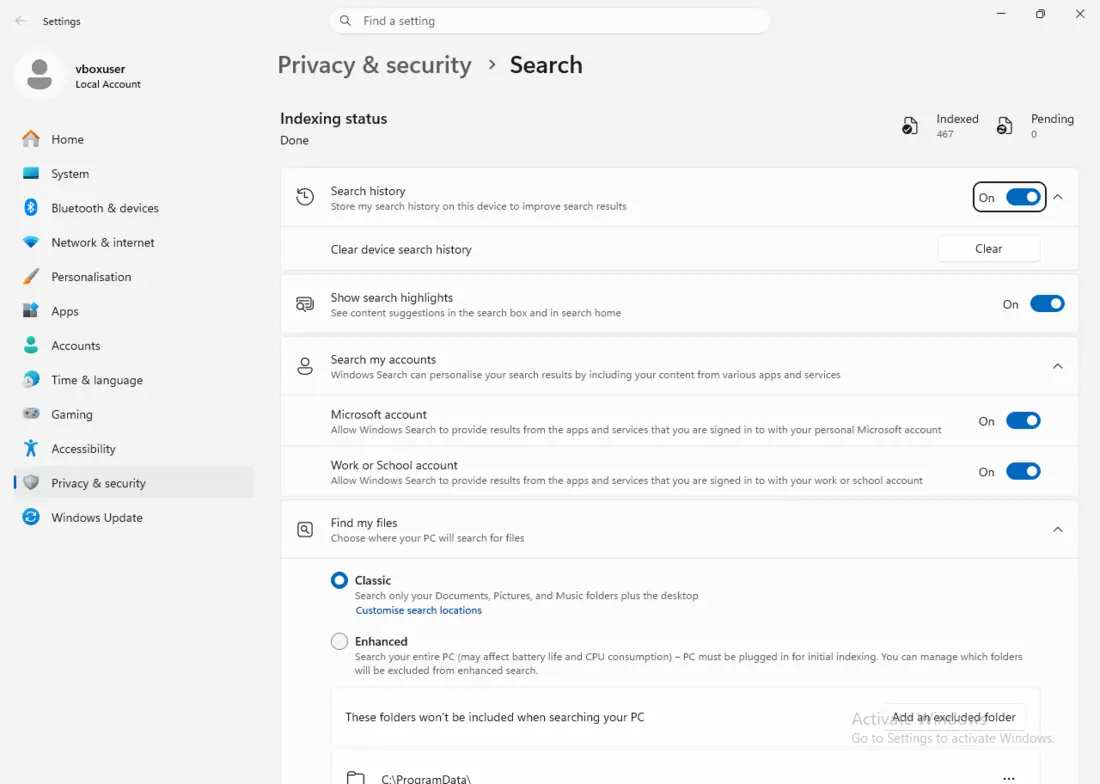1100x784 pixels.
Task: Click the Apps icon in sidebar
Action: [x=31, y=311]
